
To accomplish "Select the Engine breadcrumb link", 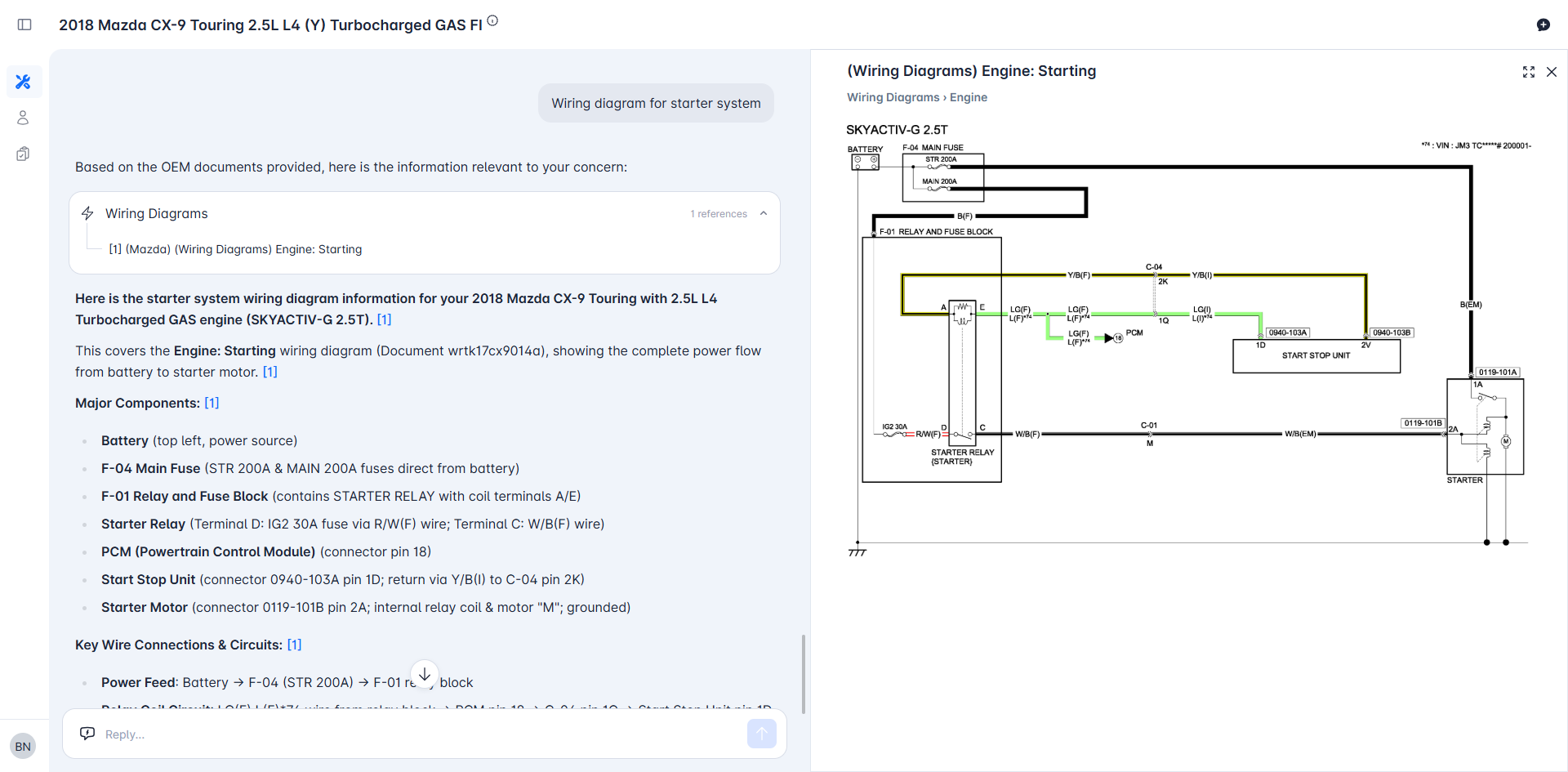I will coord(969,97).
